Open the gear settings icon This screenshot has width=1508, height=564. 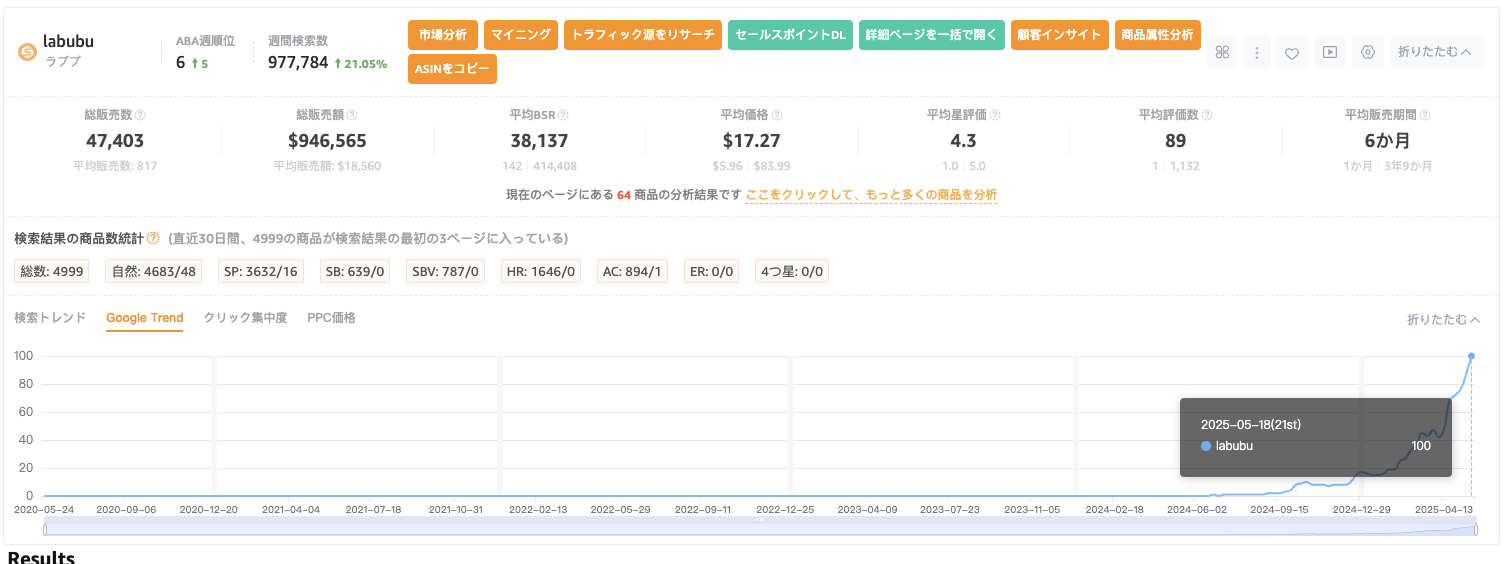(1368, 52)
